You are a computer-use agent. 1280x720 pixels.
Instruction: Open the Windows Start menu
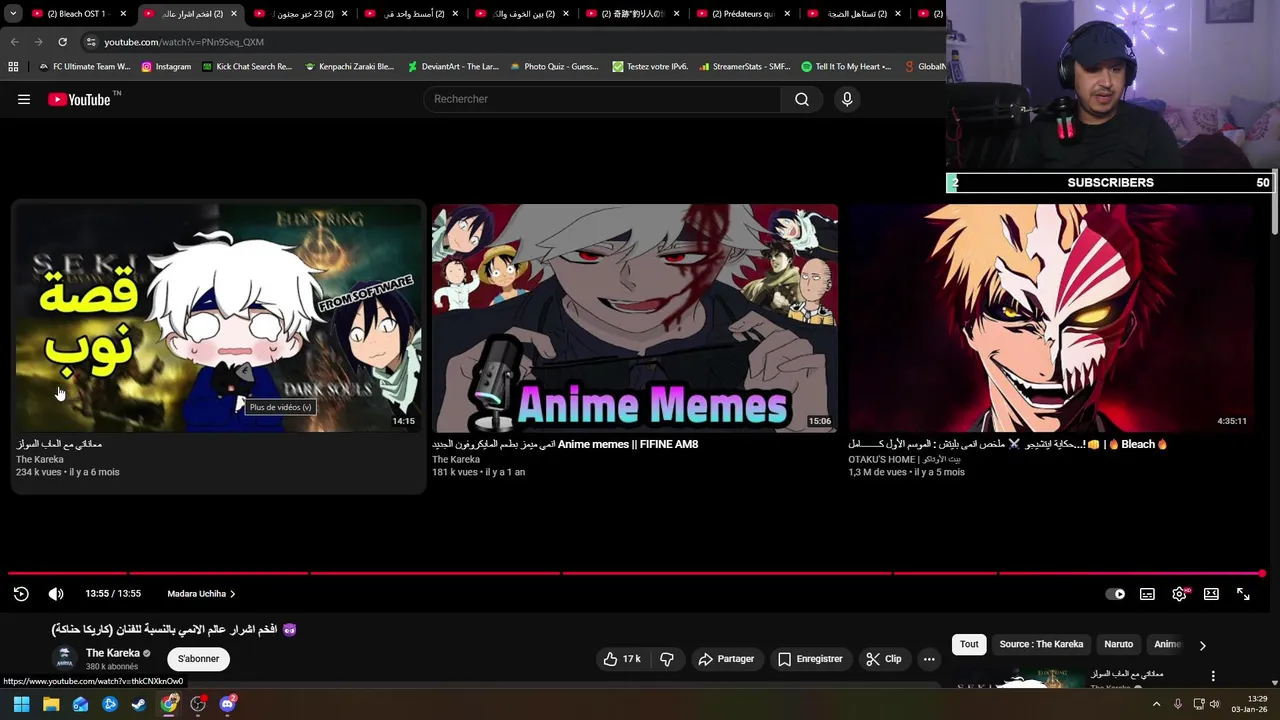pyautogui.click(x=21, y=704)
